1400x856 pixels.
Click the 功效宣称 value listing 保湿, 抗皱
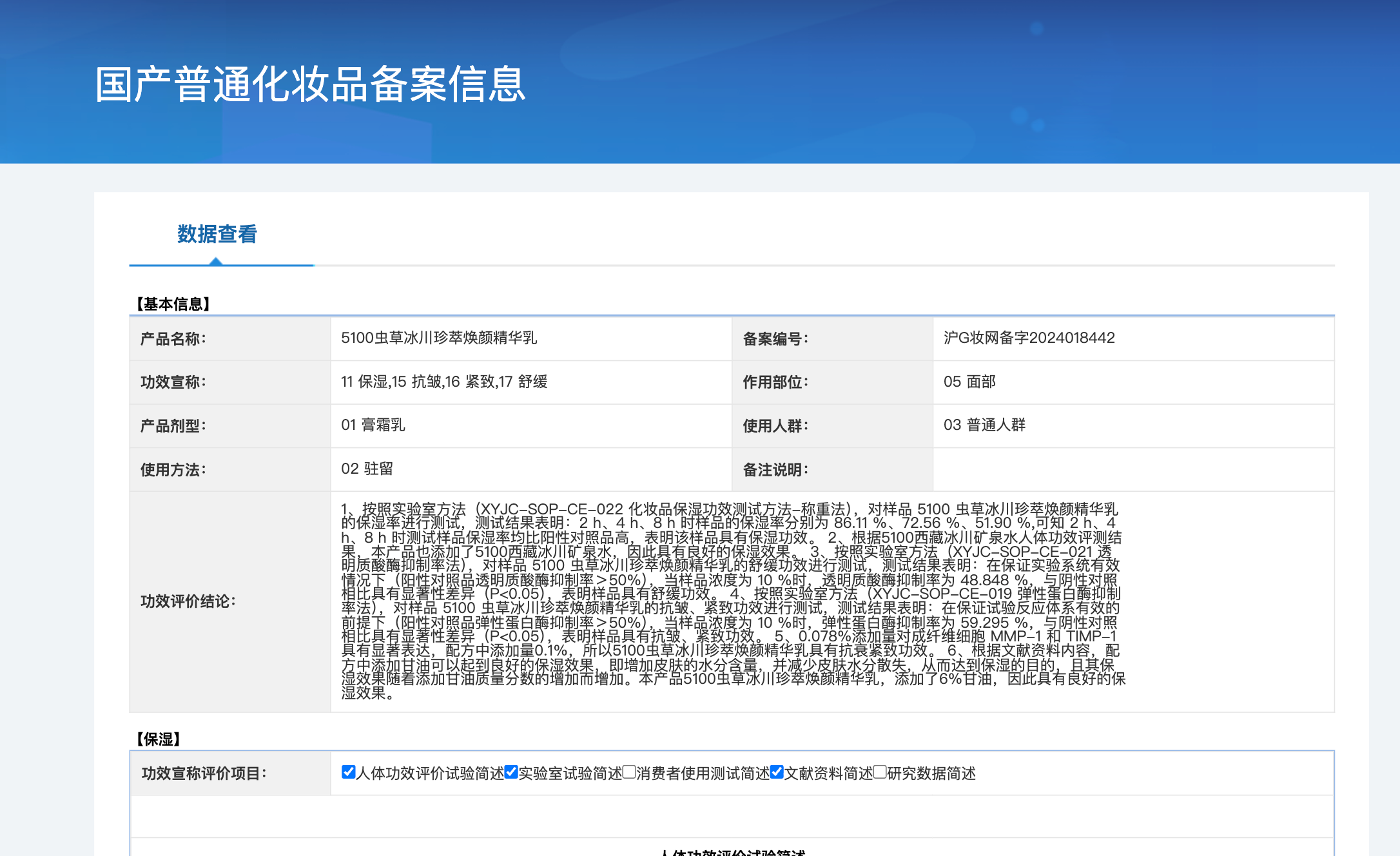tap(444, 382)
